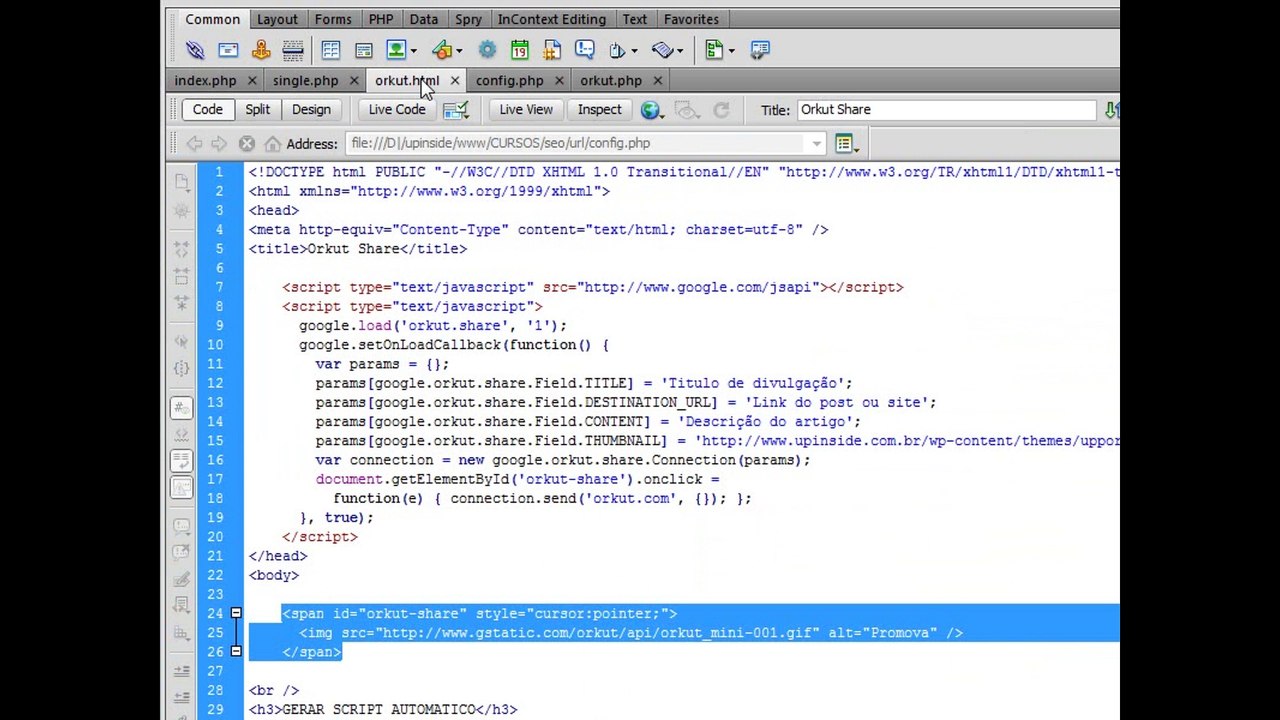This screenshot has height=720, width=1280.
Task: Click the Images insert icon
Action: [396, 50]
